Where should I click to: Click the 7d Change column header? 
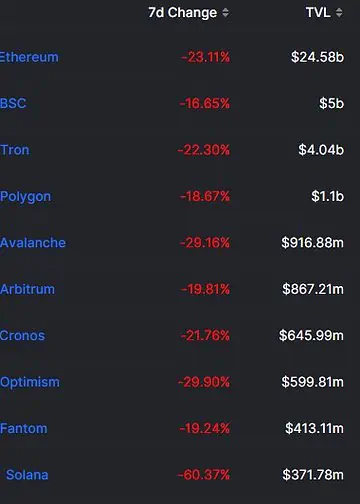point(183,13)
